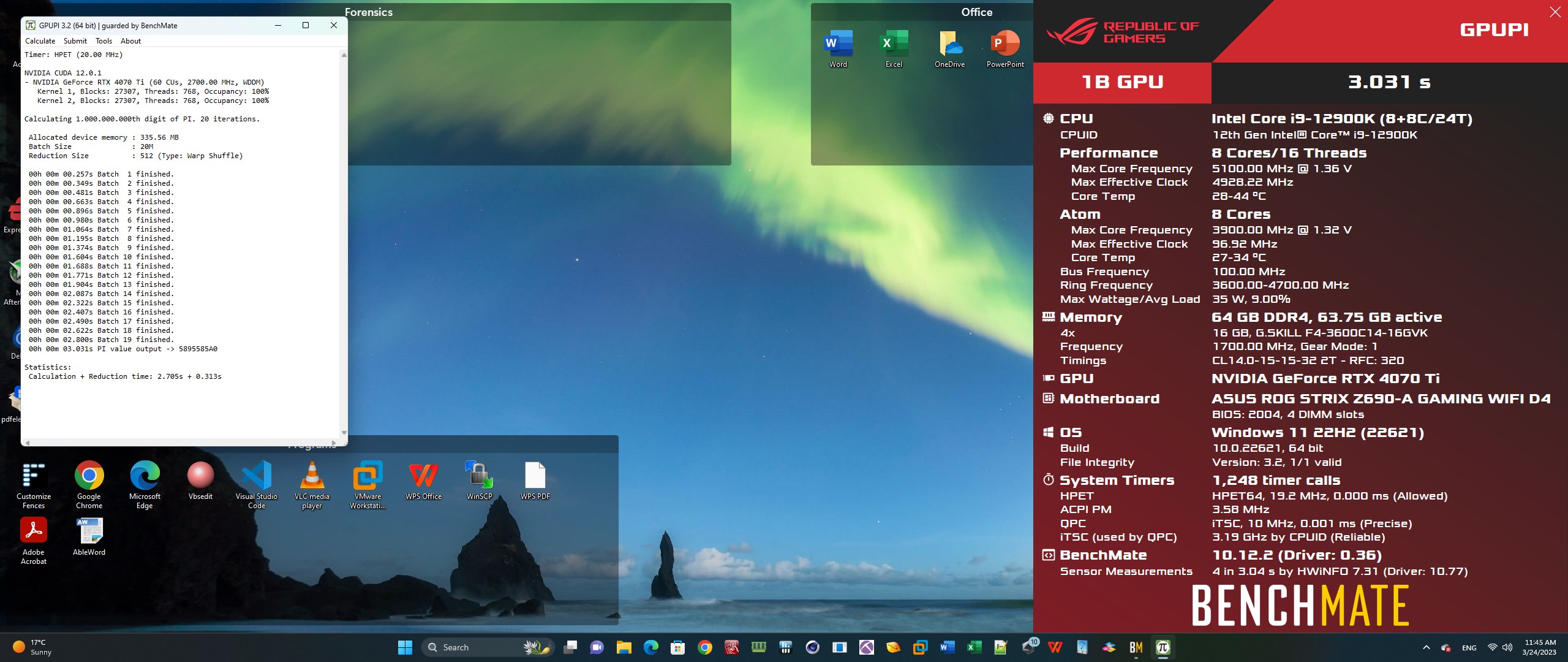Click the PI value output line in GPUPI
This screenshot has height=662, width=1568.
(x=123, y=349)
